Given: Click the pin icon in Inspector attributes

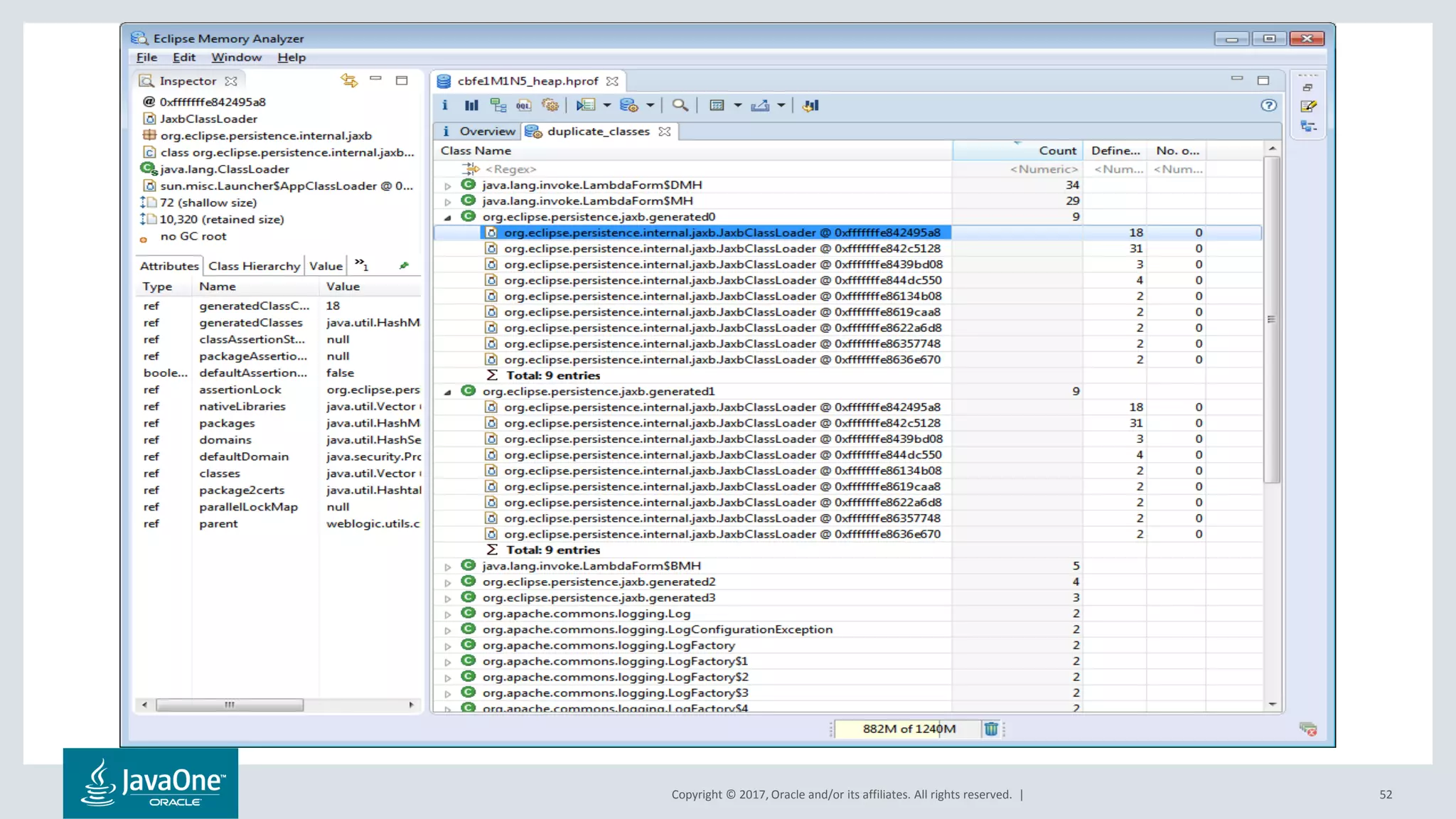Looking at the screenshot, I should 405,265.
